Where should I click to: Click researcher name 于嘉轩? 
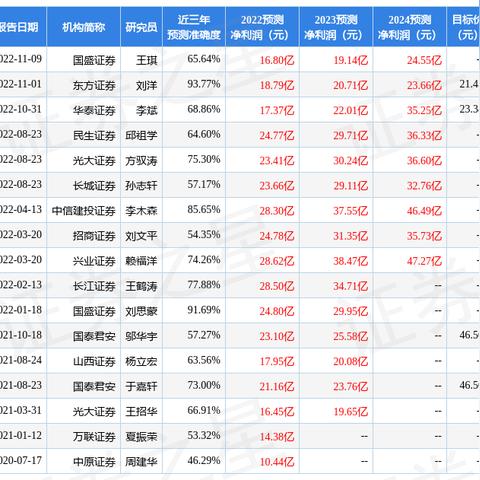tap(141, 387)
